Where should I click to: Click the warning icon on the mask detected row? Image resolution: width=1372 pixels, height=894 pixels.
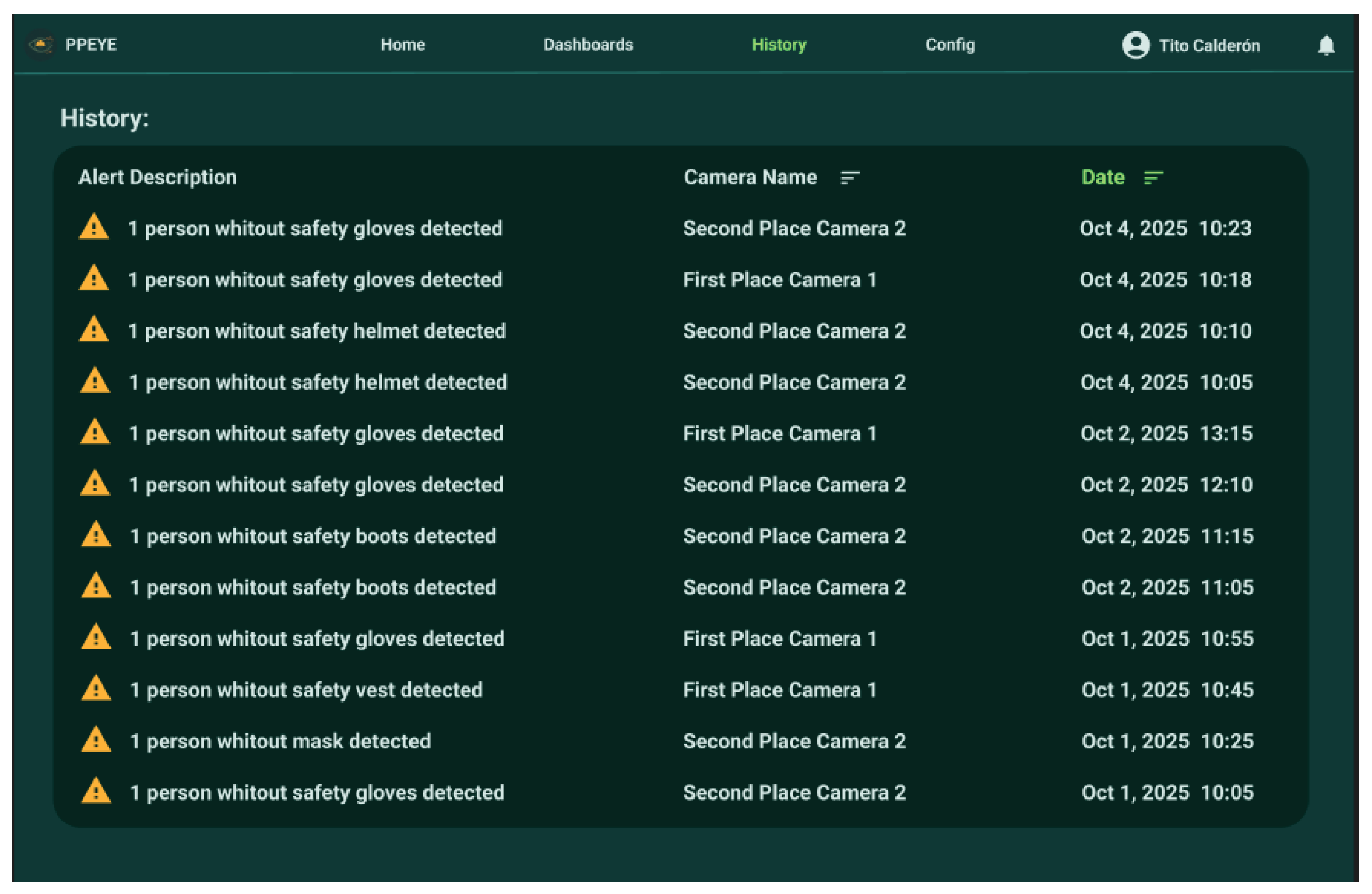(x=96, y=741)
